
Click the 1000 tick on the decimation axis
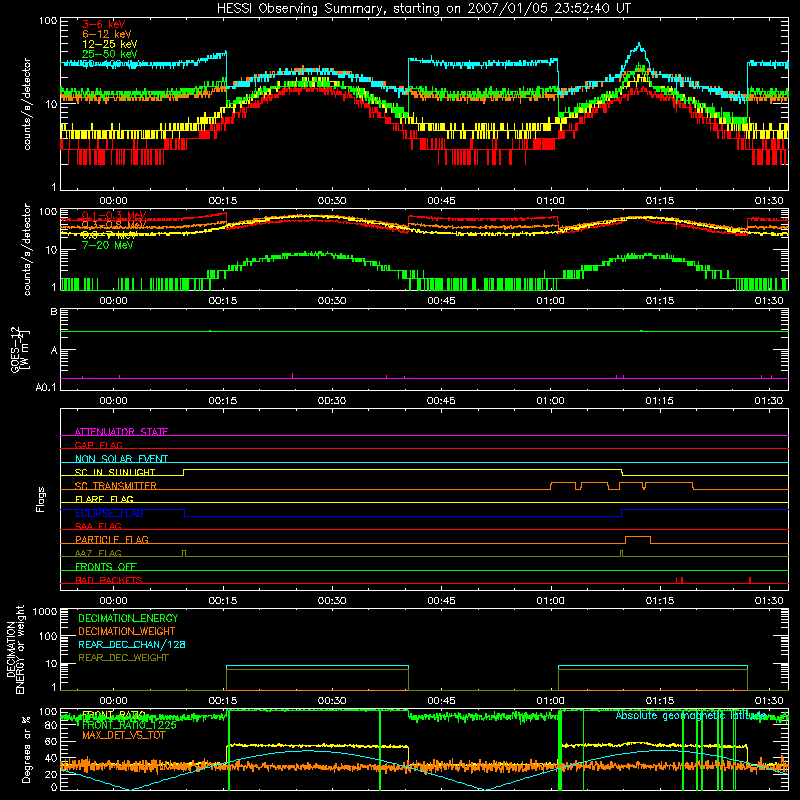(x=45, y=612)
